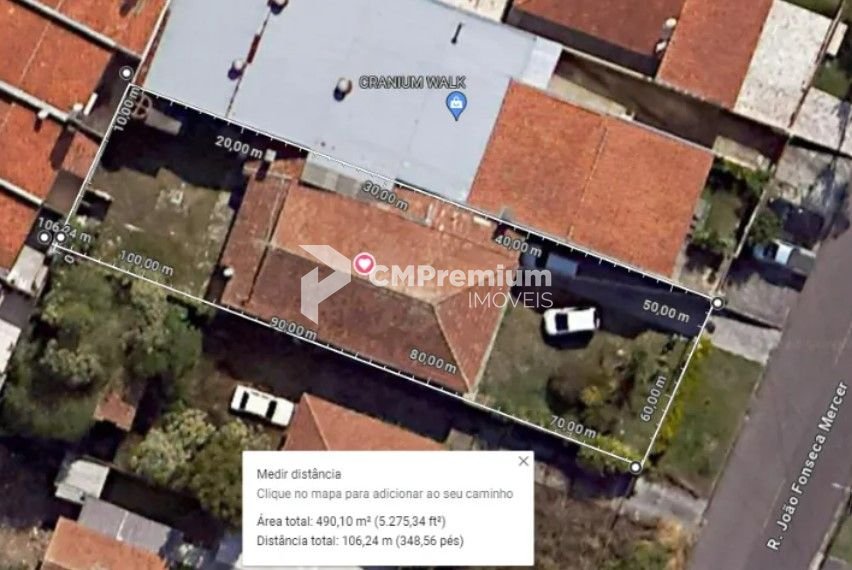Screen dimensions: 852x570
Task: Click the 60,00 m marker on right edge
Action: (x=653, y=398)
